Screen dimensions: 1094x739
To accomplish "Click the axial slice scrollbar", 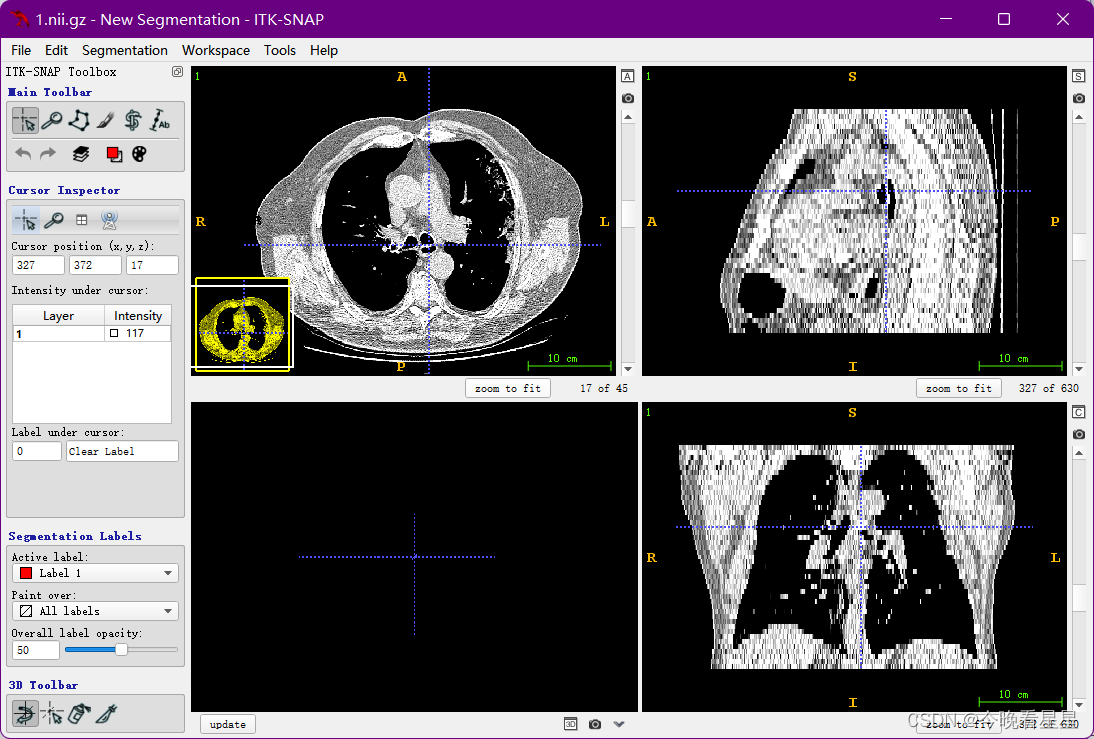I will [628, 243].
